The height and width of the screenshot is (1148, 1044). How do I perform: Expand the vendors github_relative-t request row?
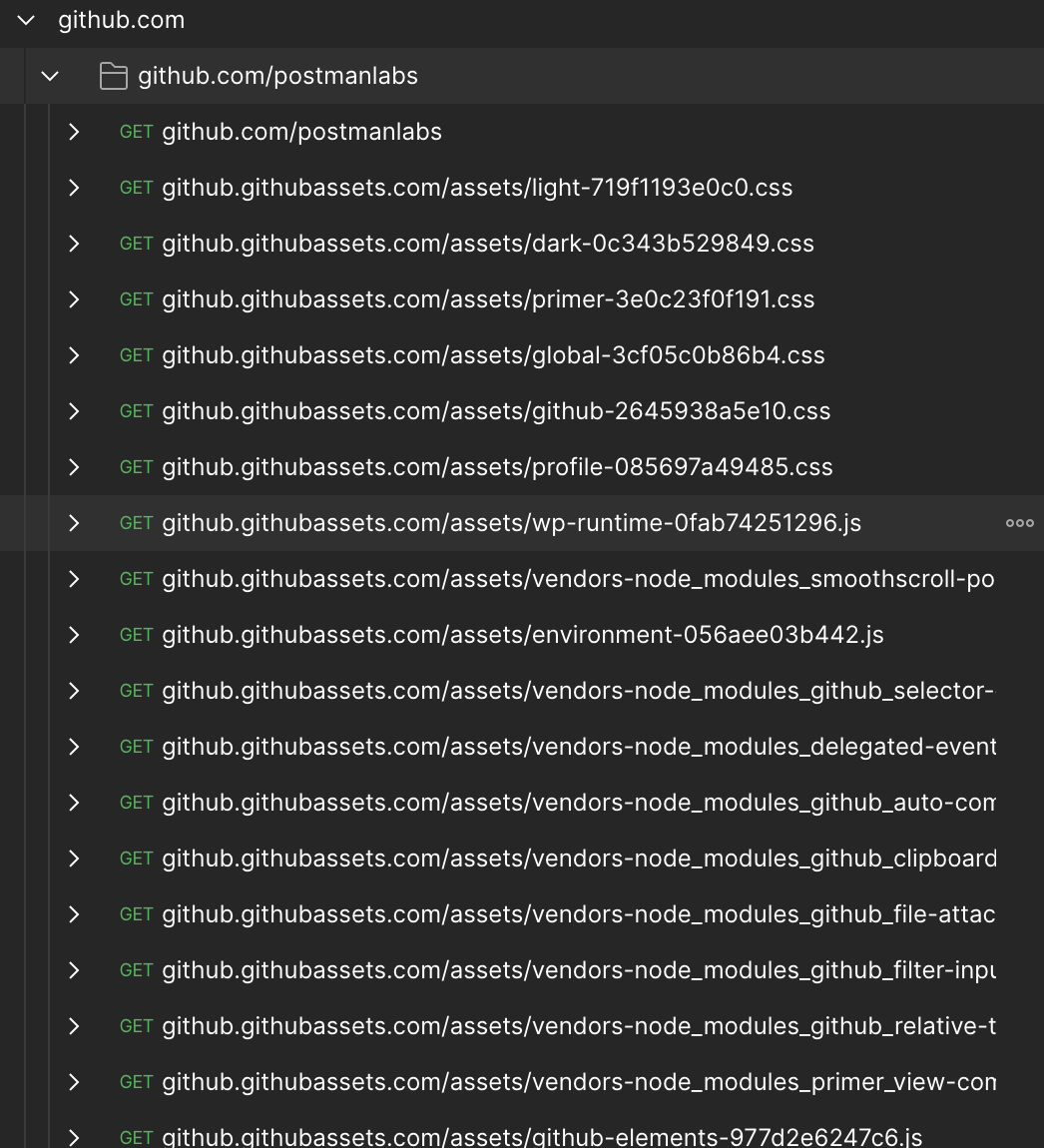click(74, 1026)
